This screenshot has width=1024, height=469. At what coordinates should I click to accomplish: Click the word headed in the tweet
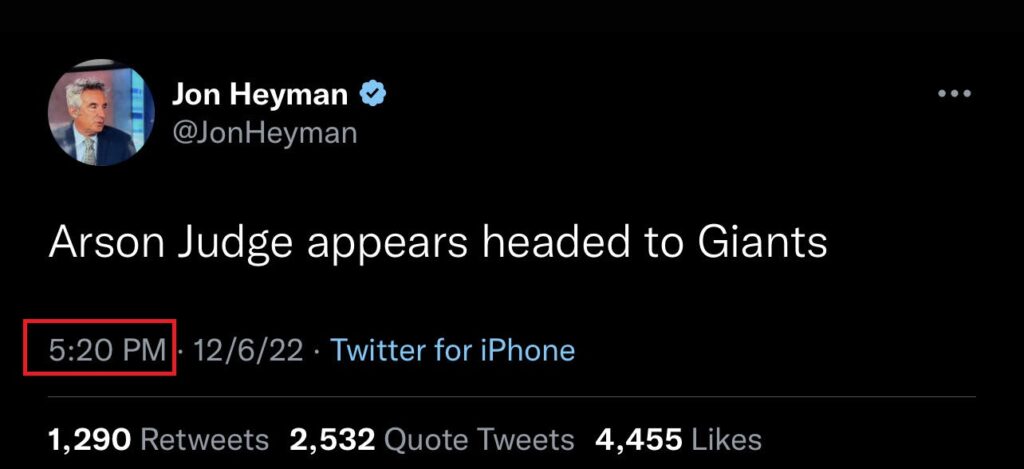(x=556, y=242)
